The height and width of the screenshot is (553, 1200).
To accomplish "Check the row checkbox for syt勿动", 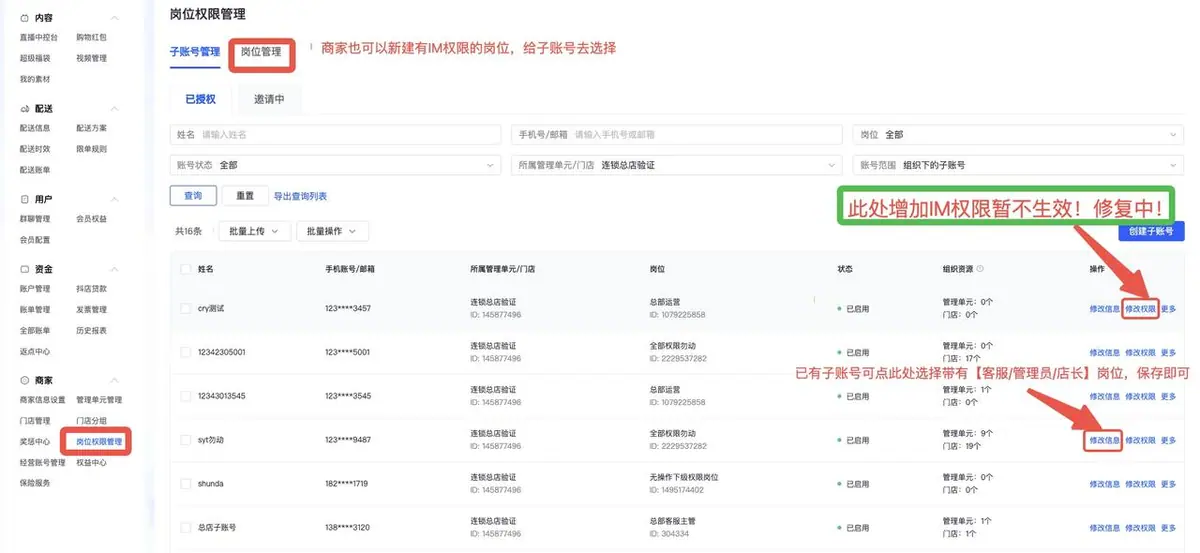I will pos(185,440).
